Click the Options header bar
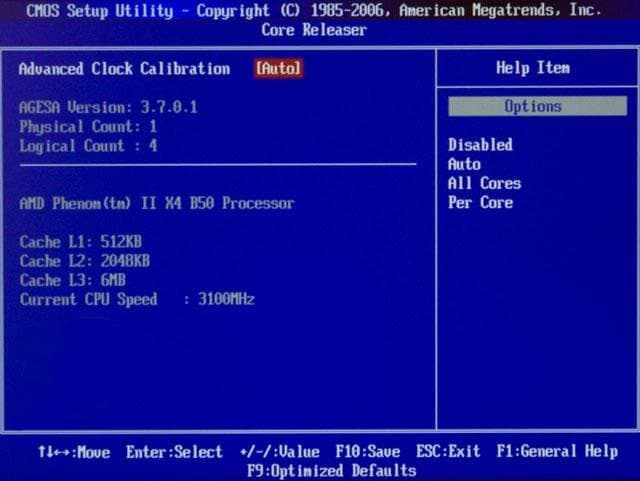This screenshot has width=640, height=481. click(x=537, y=106)
